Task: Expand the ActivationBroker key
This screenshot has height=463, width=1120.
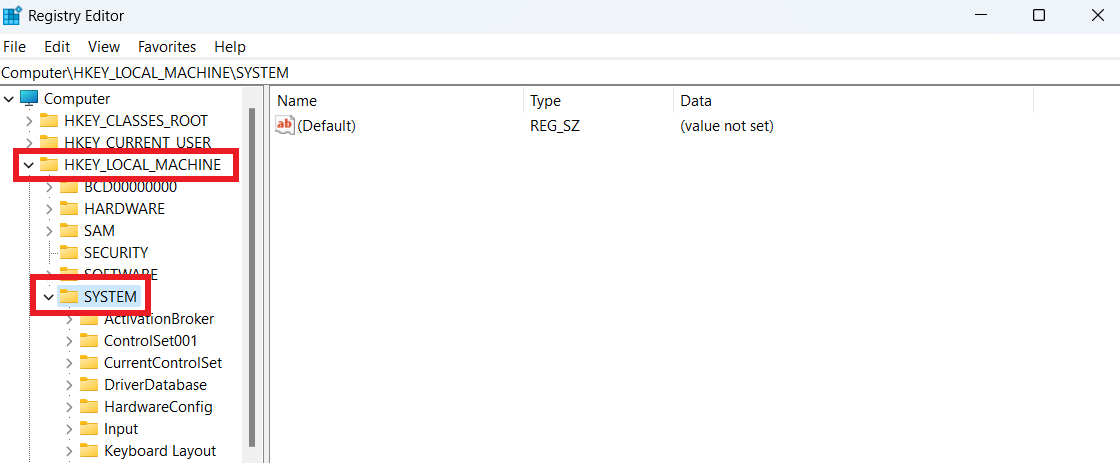Action: pyautogui.click(x=69, y=319)
